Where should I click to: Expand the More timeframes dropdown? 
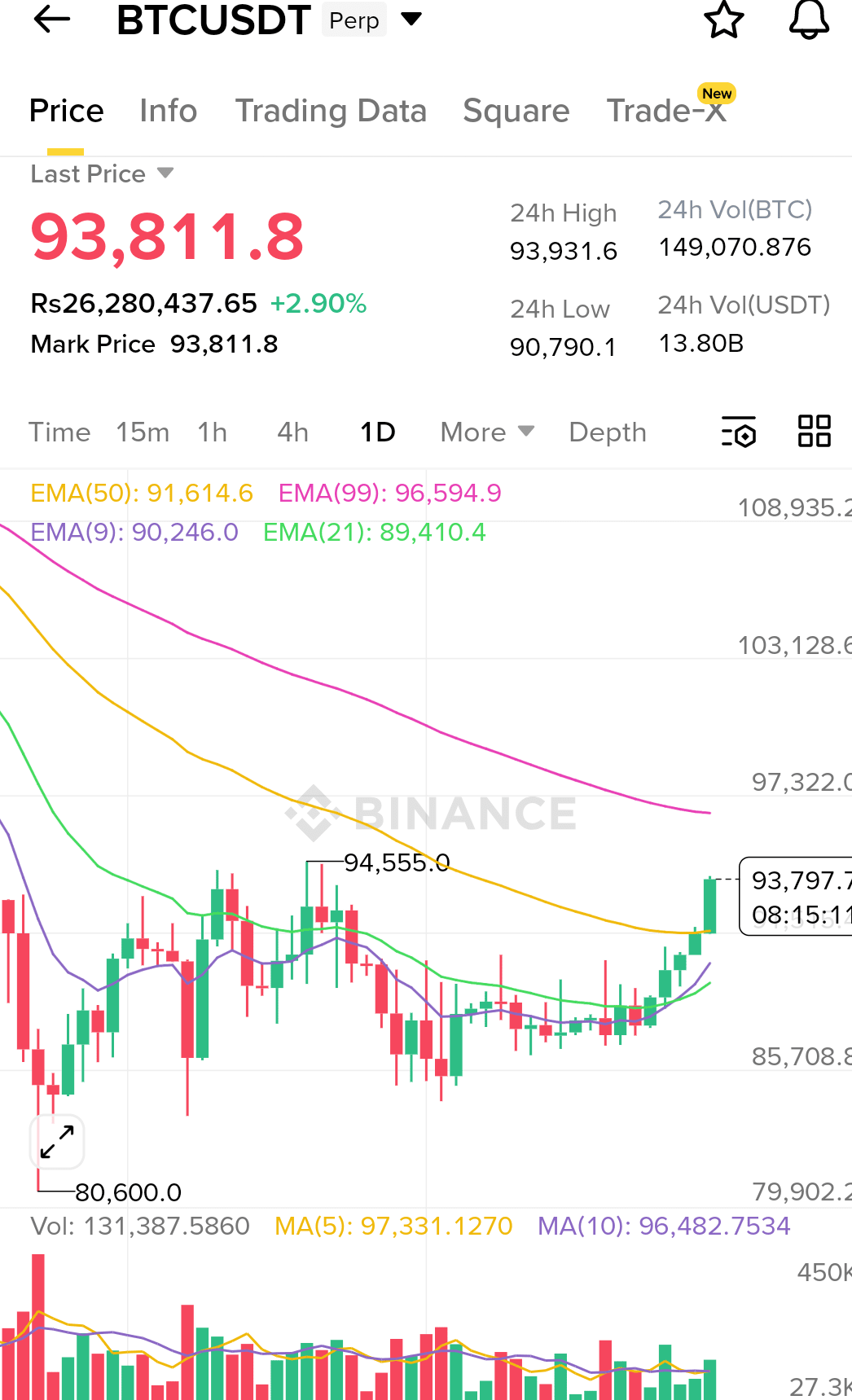tap(487, 432)
